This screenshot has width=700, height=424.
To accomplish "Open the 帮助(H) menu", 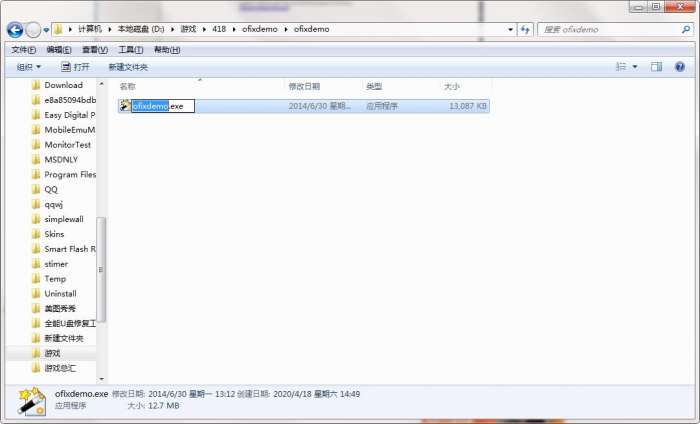I will click(167, 50).
